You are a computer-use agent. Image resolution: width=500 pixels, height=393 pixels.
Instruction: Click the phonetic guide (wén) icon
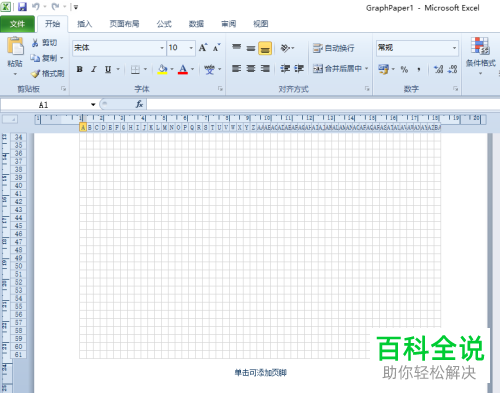click(x=209, y=69)
